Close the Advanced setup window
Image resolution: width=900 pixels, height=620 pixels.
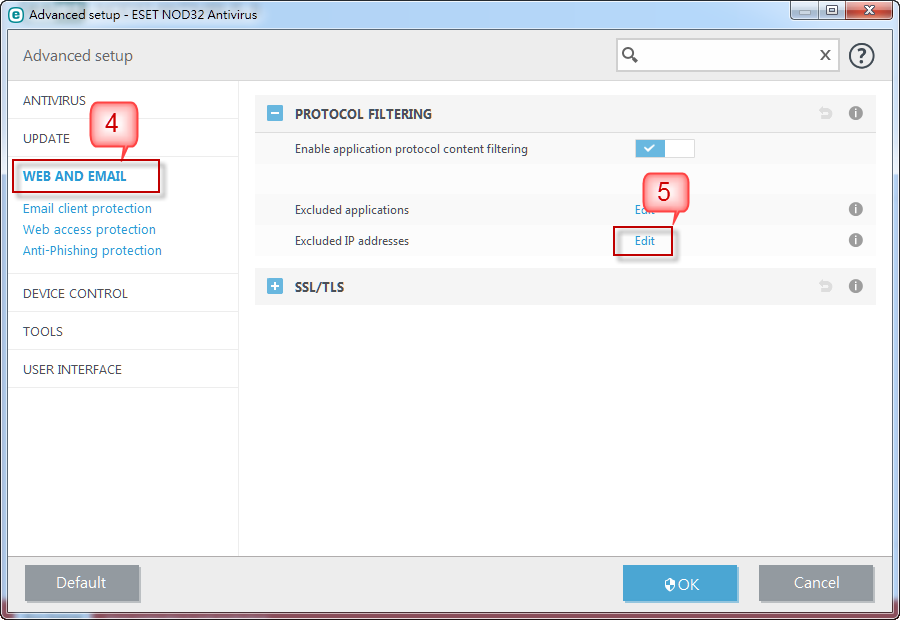870,10
